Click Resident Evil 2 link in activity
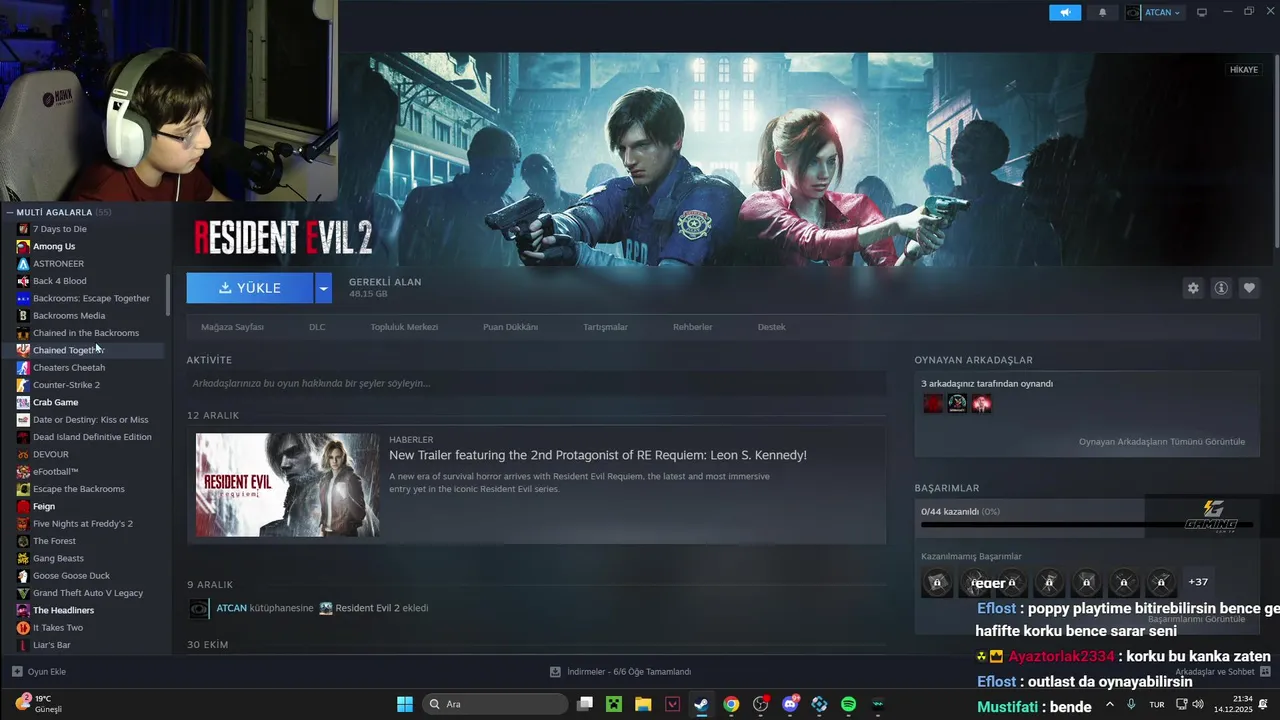The image size is (1280, 720). pyautogui.click(x=366, y=608)
